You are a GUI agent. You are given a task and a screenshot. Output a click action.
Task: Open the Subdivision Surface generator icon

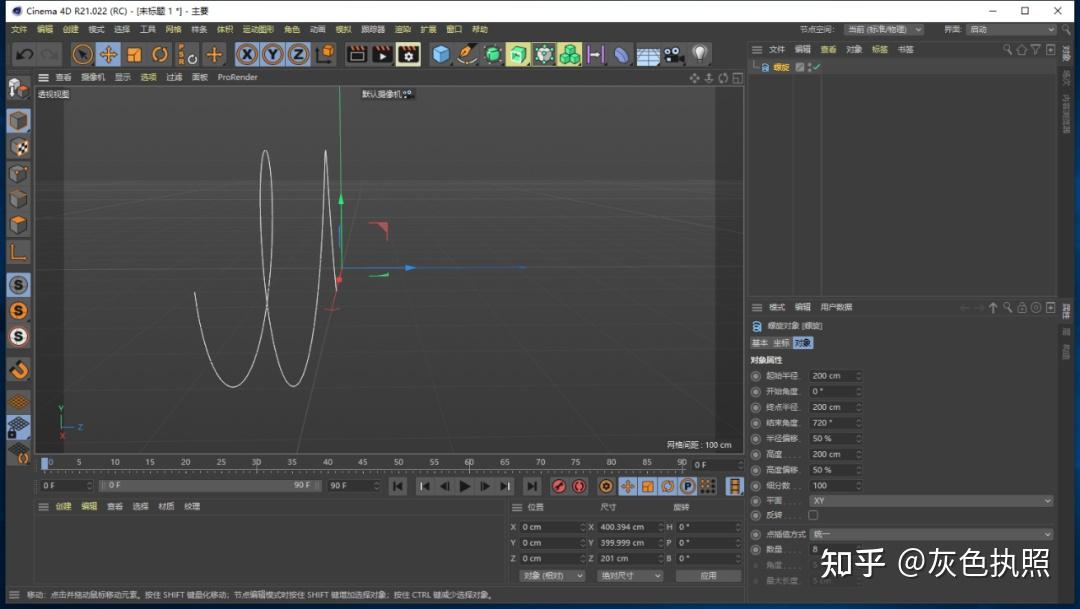492,54
